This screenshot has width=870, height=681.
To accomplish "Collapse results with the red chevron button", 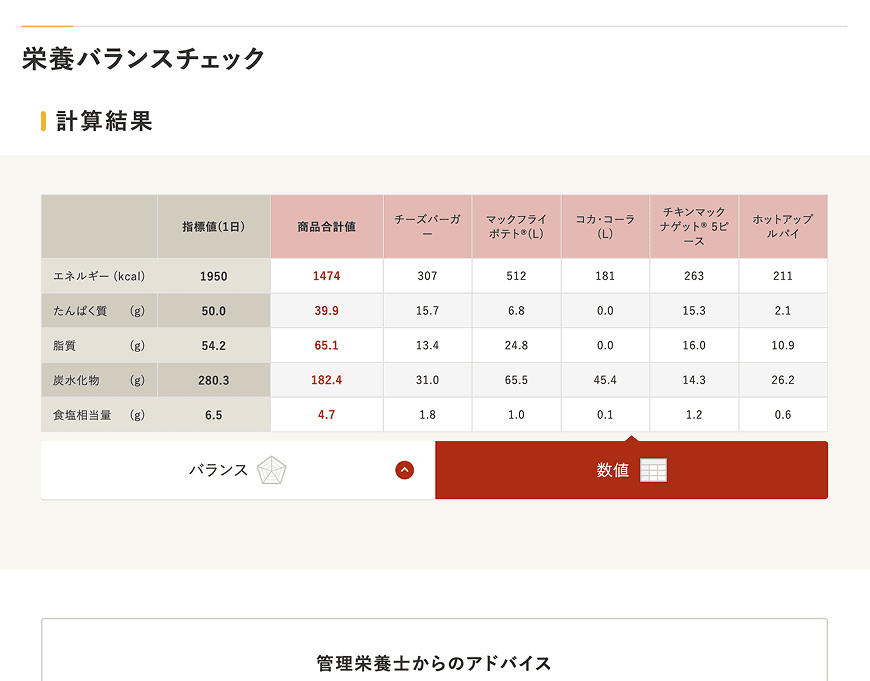I will click(x=404, y=470).
